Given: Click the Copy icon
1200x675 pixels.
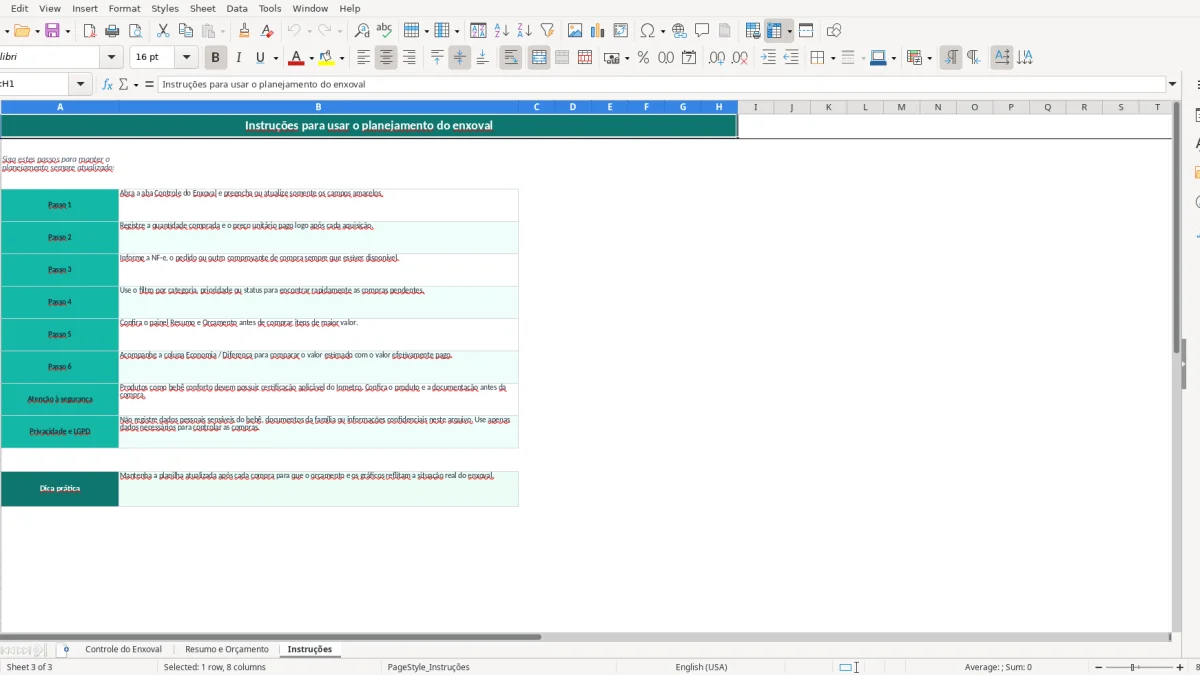Looking at the screenshot, I should [x=185, y=31].
